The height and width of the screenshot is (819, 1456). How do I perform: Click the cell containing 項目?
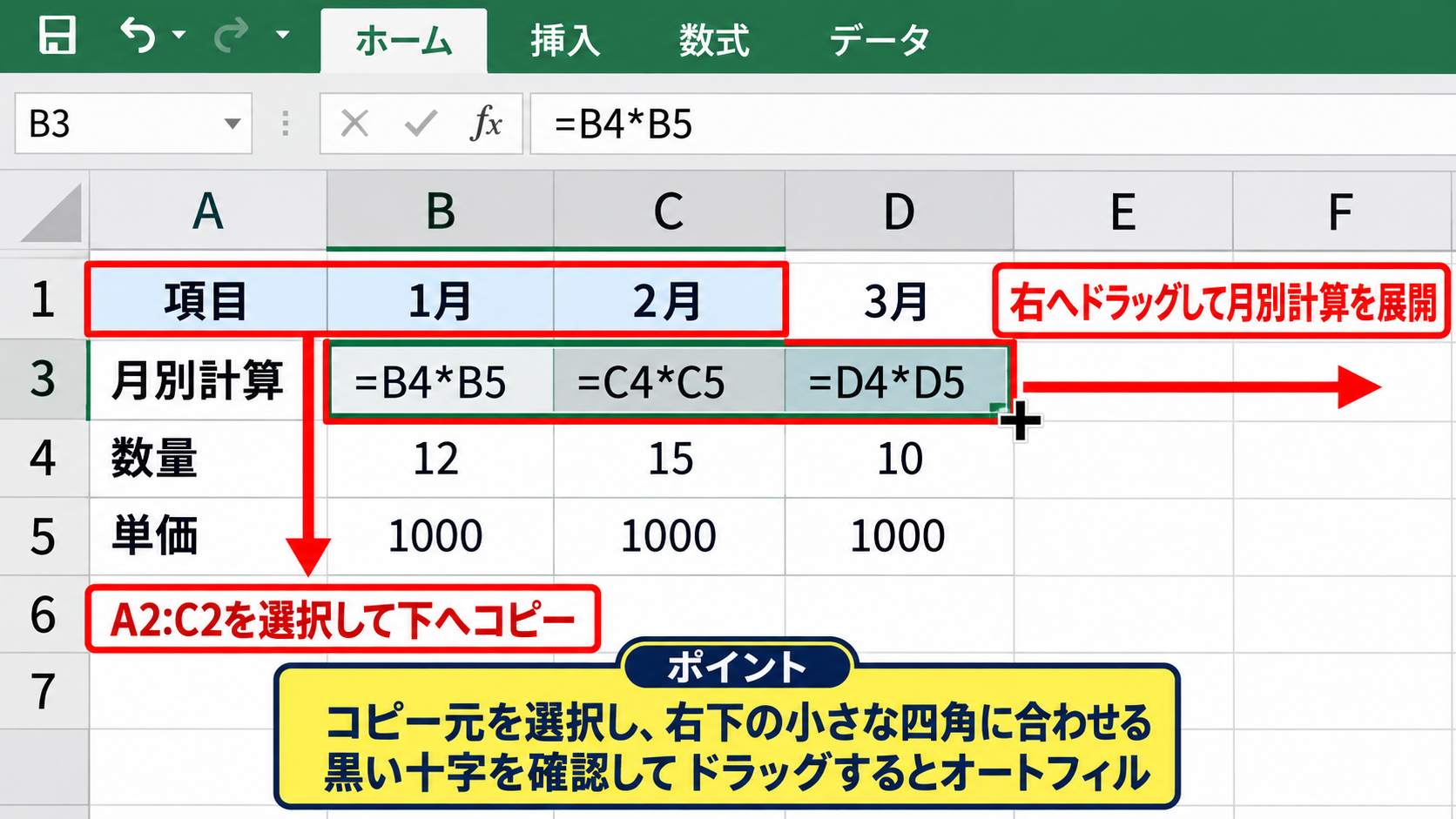[x=208, y=300]
